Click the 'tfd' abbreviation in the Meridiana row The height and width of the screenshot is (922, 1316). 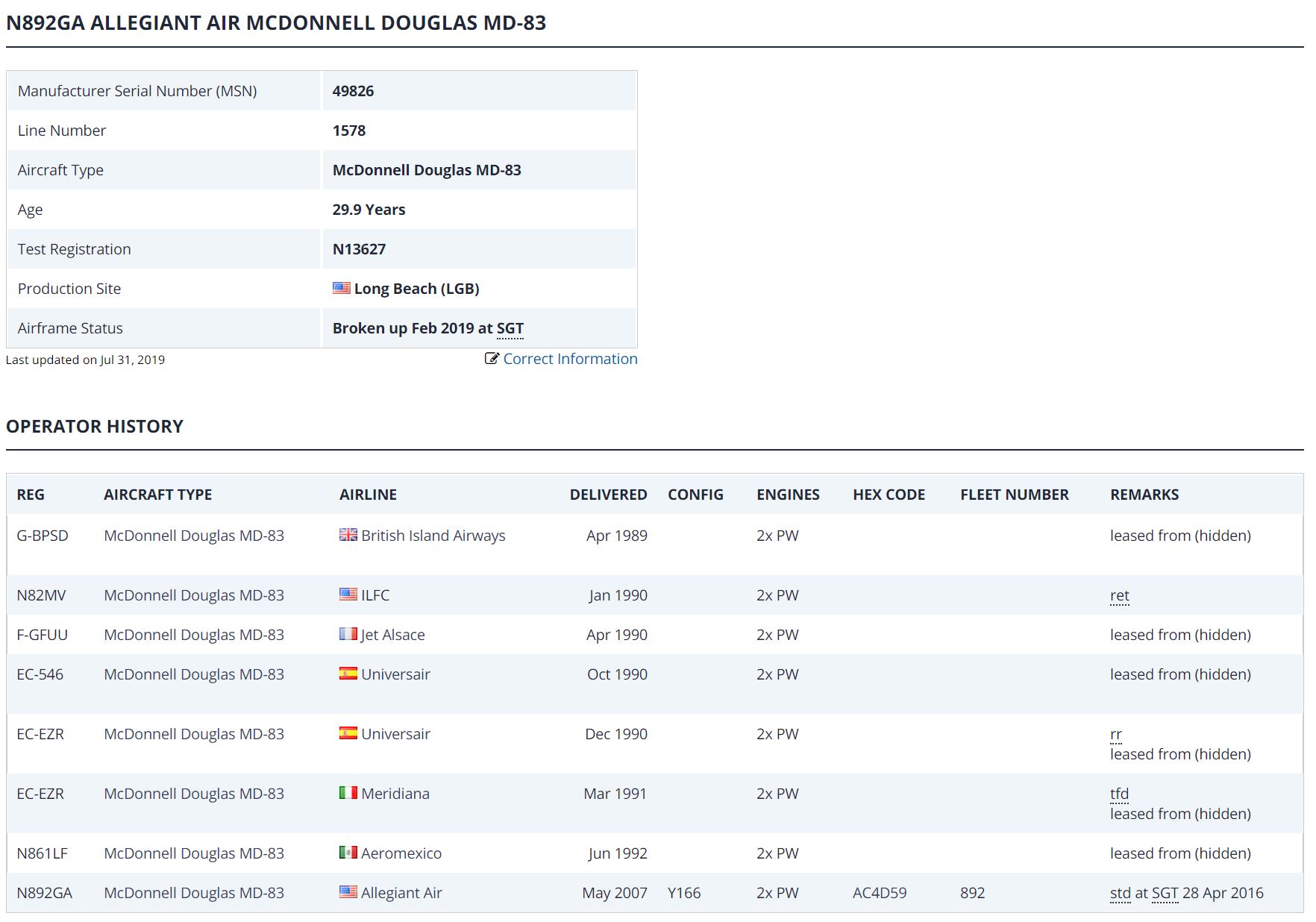(1119, 794)
